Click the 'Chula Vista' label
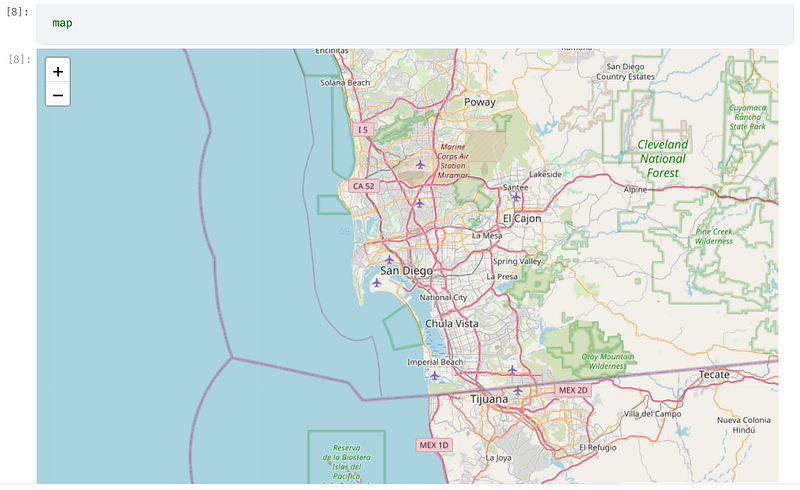The height and width of the screenshot is (490, 800). pos(452,324)
